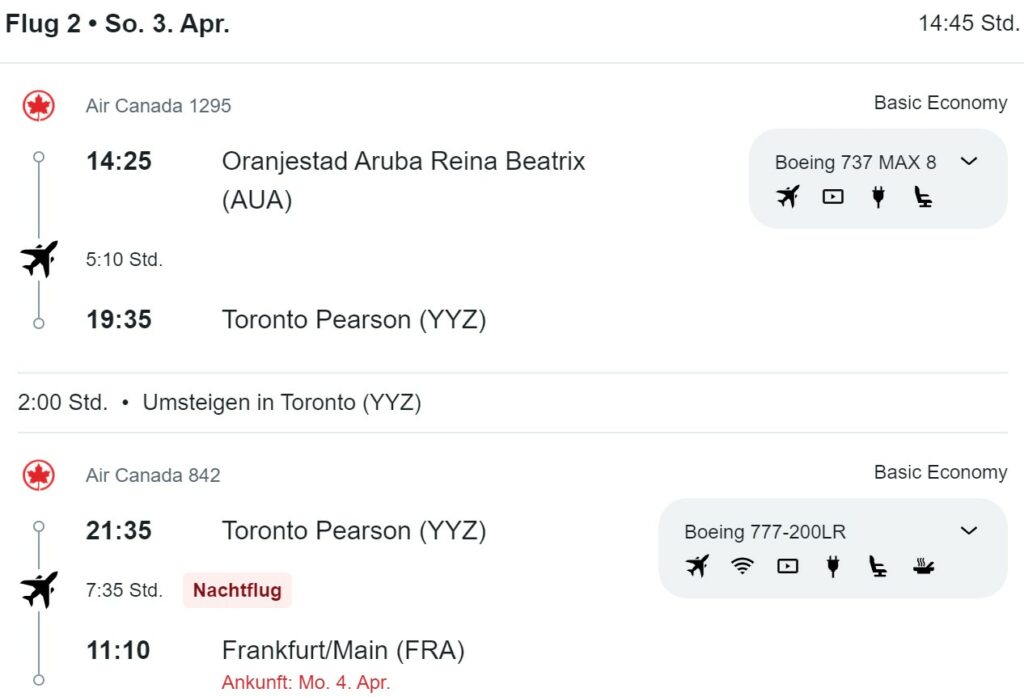The height and width of the screenshot is (697, 1024).
Task: Click the in-flight entertainment icon on the Boeing 737 MAX 8
Action: (x=833, y=196)
